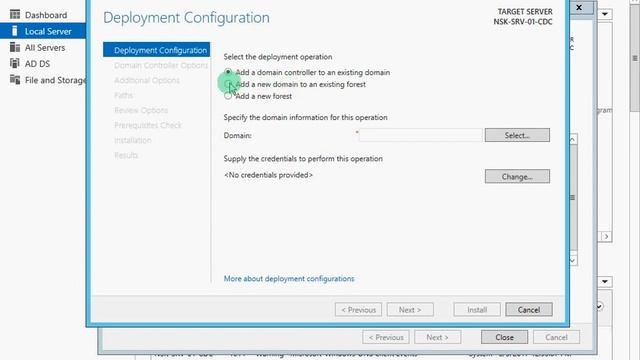This screenshot has width=640, height=360.
Task: Click the Local Server icon
Action: pos(15,31)
